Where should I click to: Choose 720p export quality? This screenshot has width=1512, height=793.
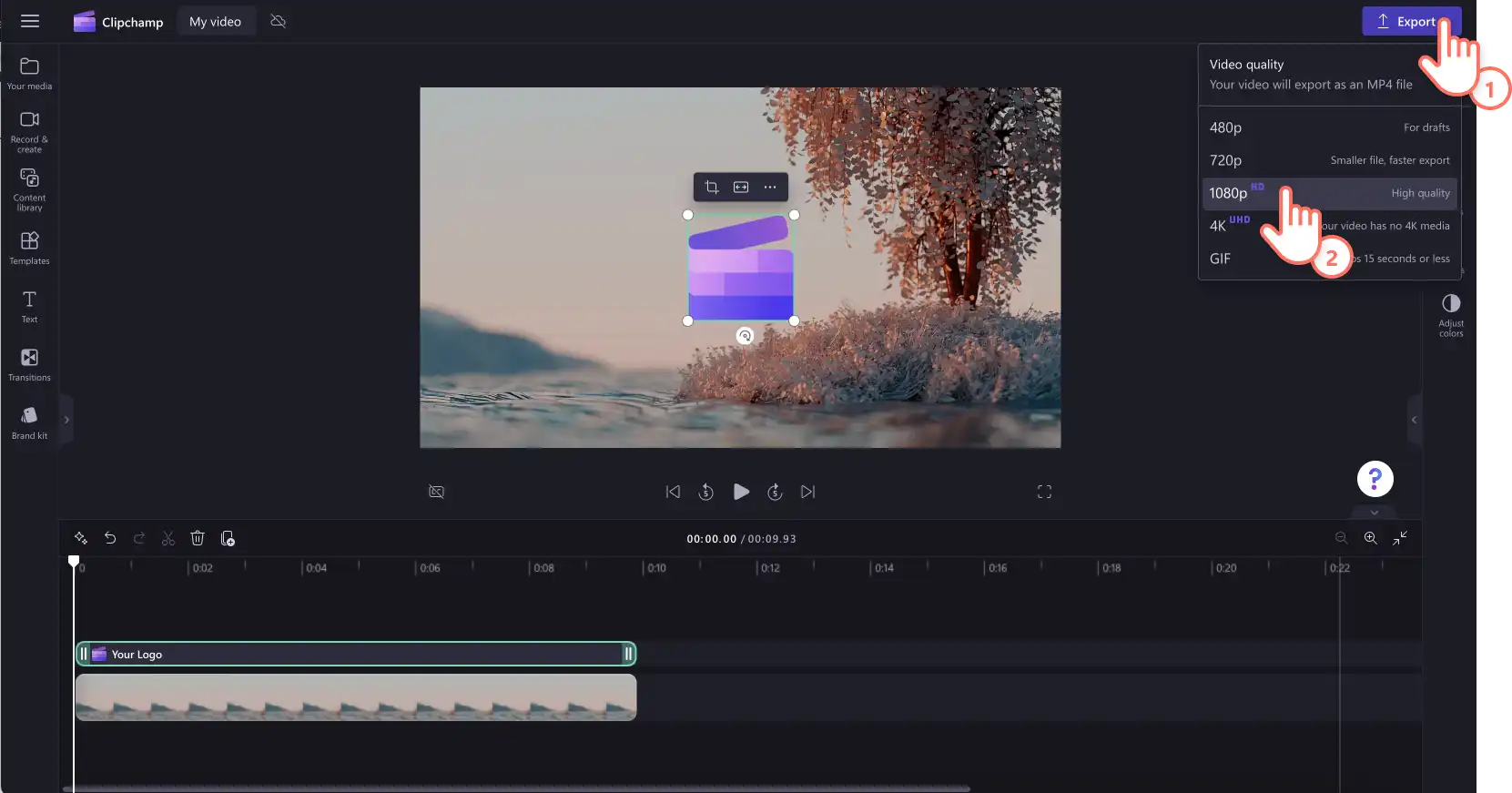1329,160
